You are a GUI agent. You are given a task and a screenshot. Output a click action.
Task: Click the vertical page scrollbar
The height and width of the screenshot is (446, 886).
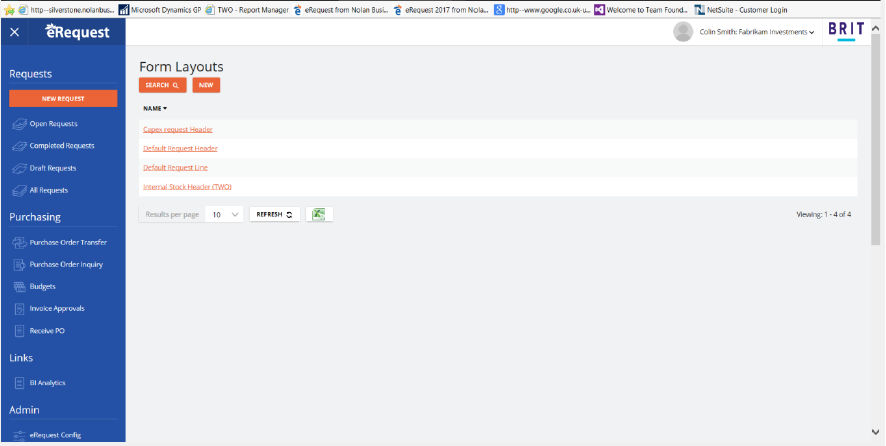(876, 150)
